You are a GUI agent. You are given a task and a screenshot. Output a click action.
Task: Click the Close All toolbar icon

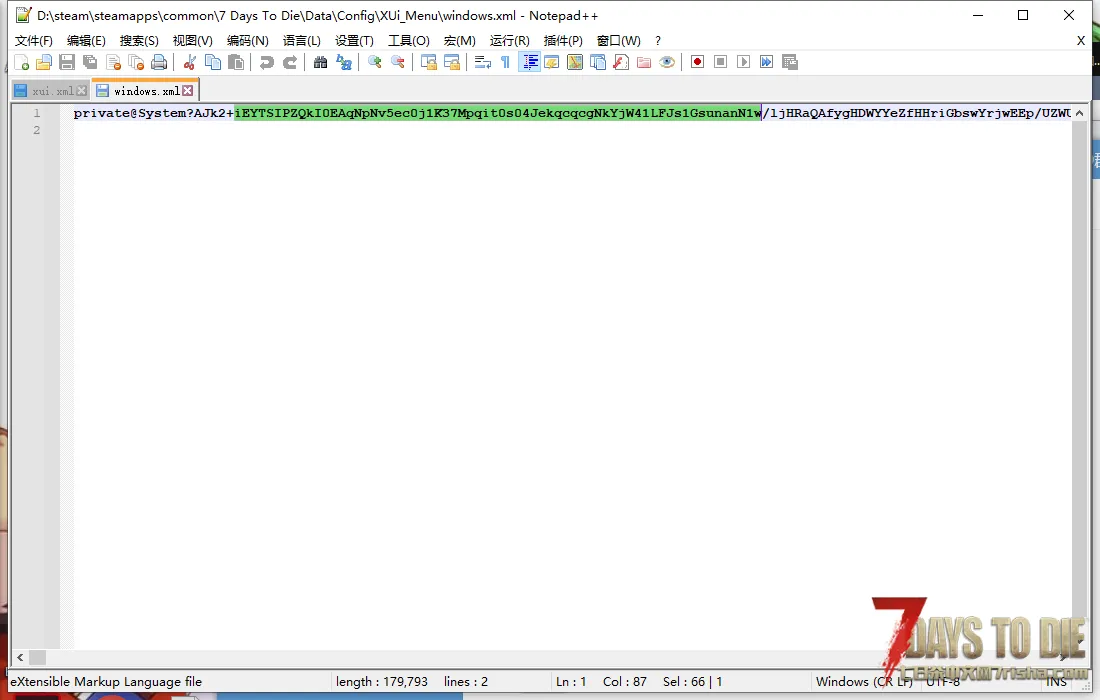coord(136,62)
